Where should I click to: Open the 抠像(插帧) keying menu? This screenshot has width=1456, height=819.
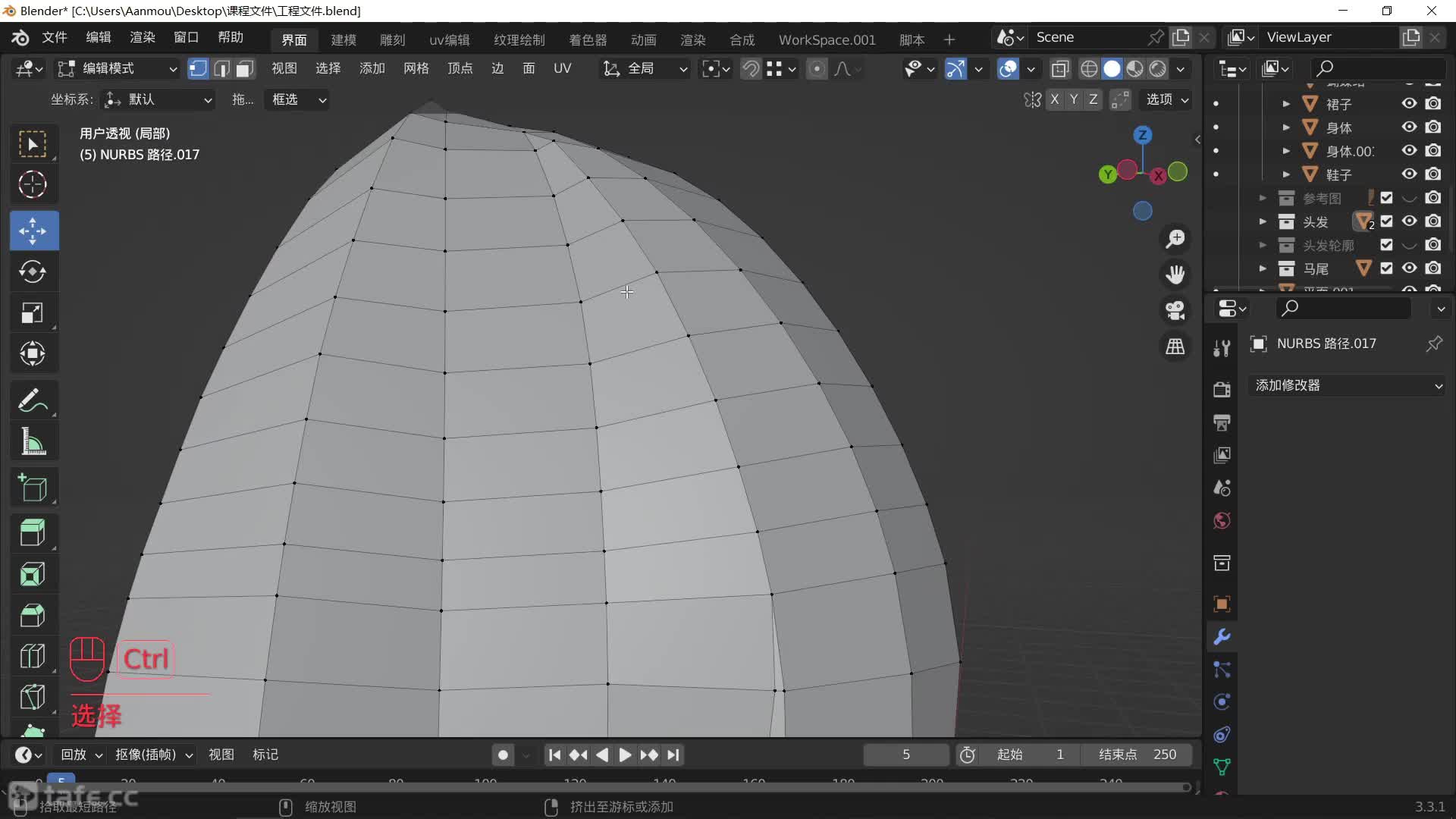[x=154, y=755]
